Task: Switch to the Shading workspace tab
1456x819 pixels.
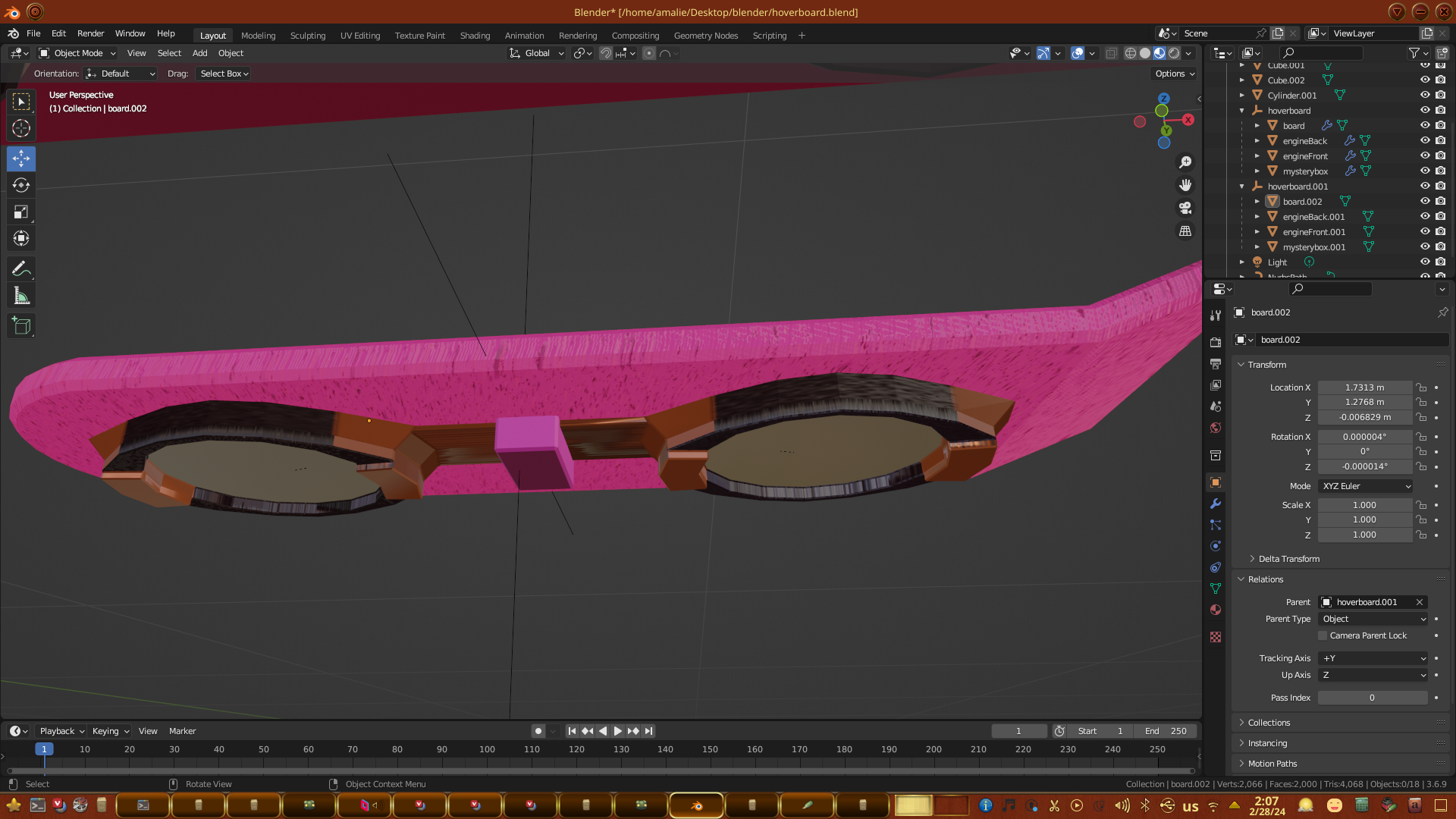Action: point(475,36)
